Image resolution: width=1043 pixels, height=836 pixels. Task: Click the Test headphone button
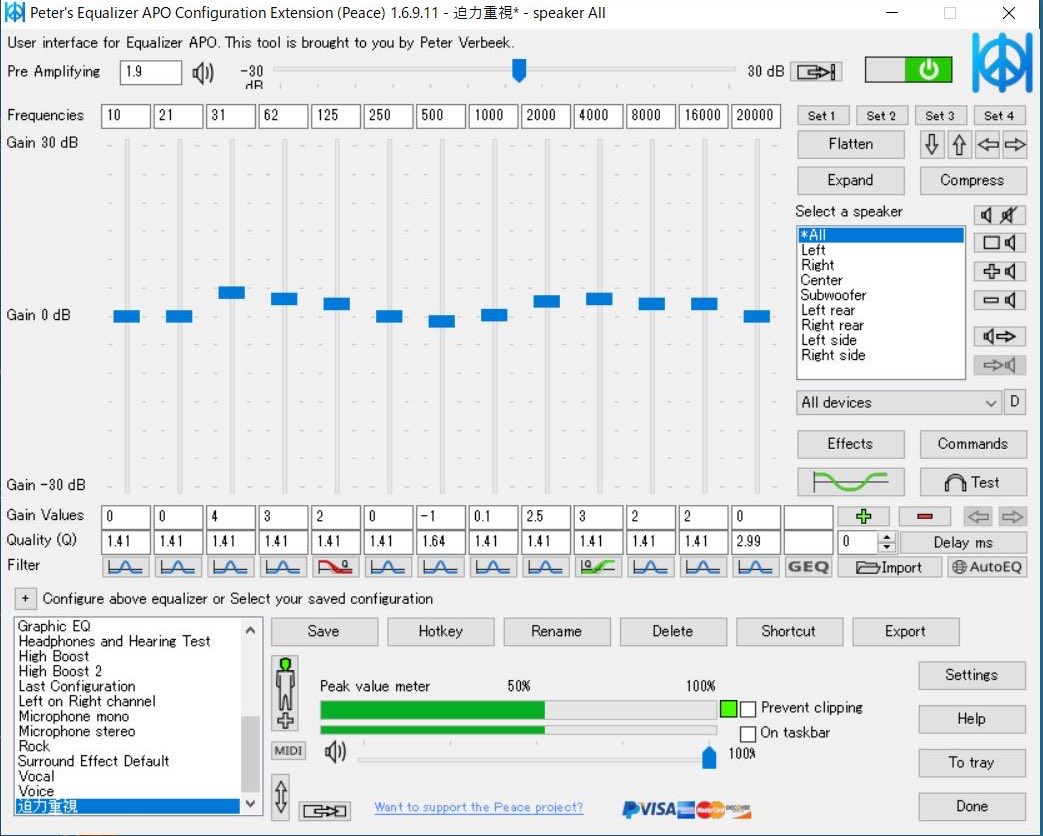click(972, 482)
